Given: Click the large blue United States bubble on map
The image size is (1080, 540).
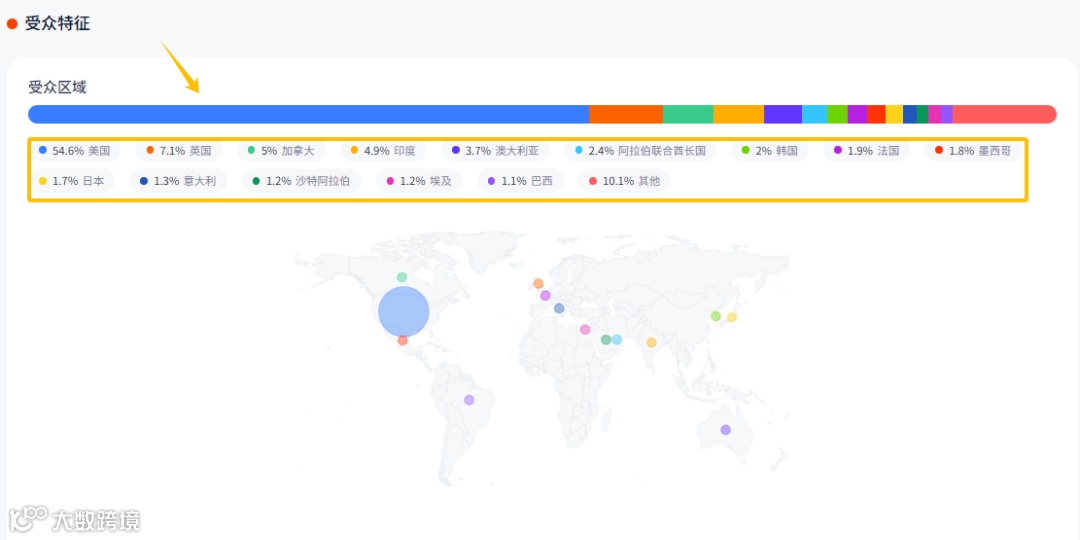Looking at the screenshot, I should [403, 312].
